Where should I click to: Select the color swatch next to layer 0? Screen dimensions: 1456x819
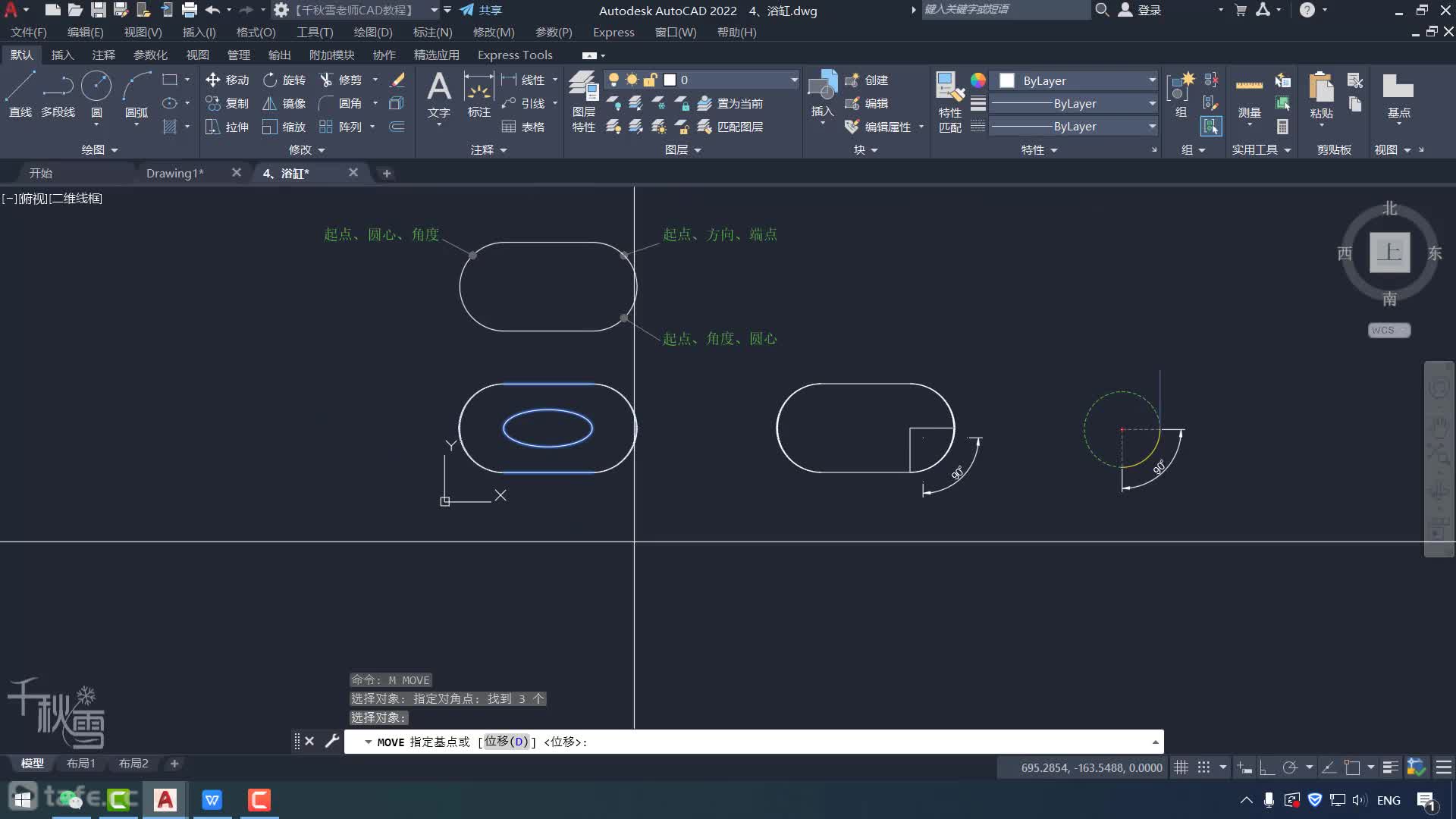(x=669, y=80)
